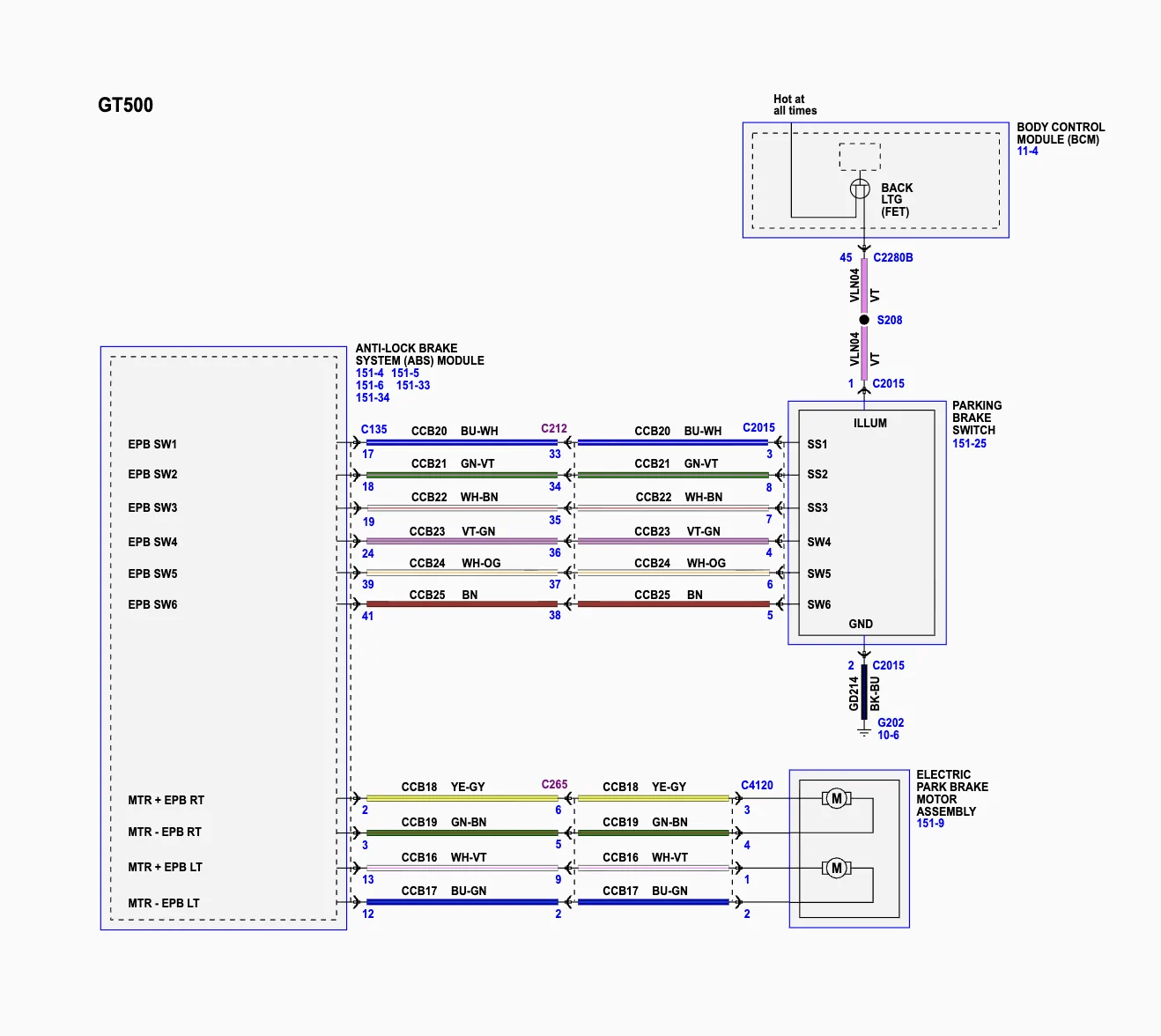Open page reference 151-6
The image size is (1161, 1036).
[370, 386]
